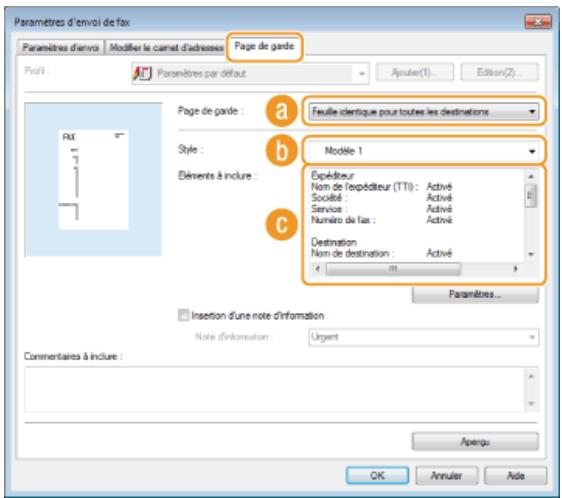562x498 pixels.
Task: Close the Paramètres d'envoi de fax dialog
Action: (538, 22)
